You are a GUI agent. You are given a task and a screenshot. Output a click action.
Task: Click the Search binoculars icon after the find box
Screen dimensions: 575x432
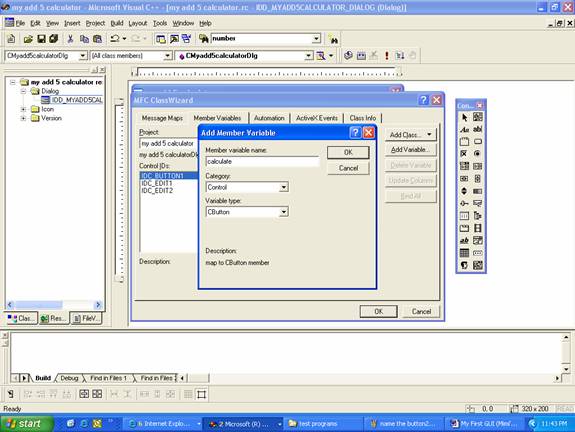click(333, 39)
